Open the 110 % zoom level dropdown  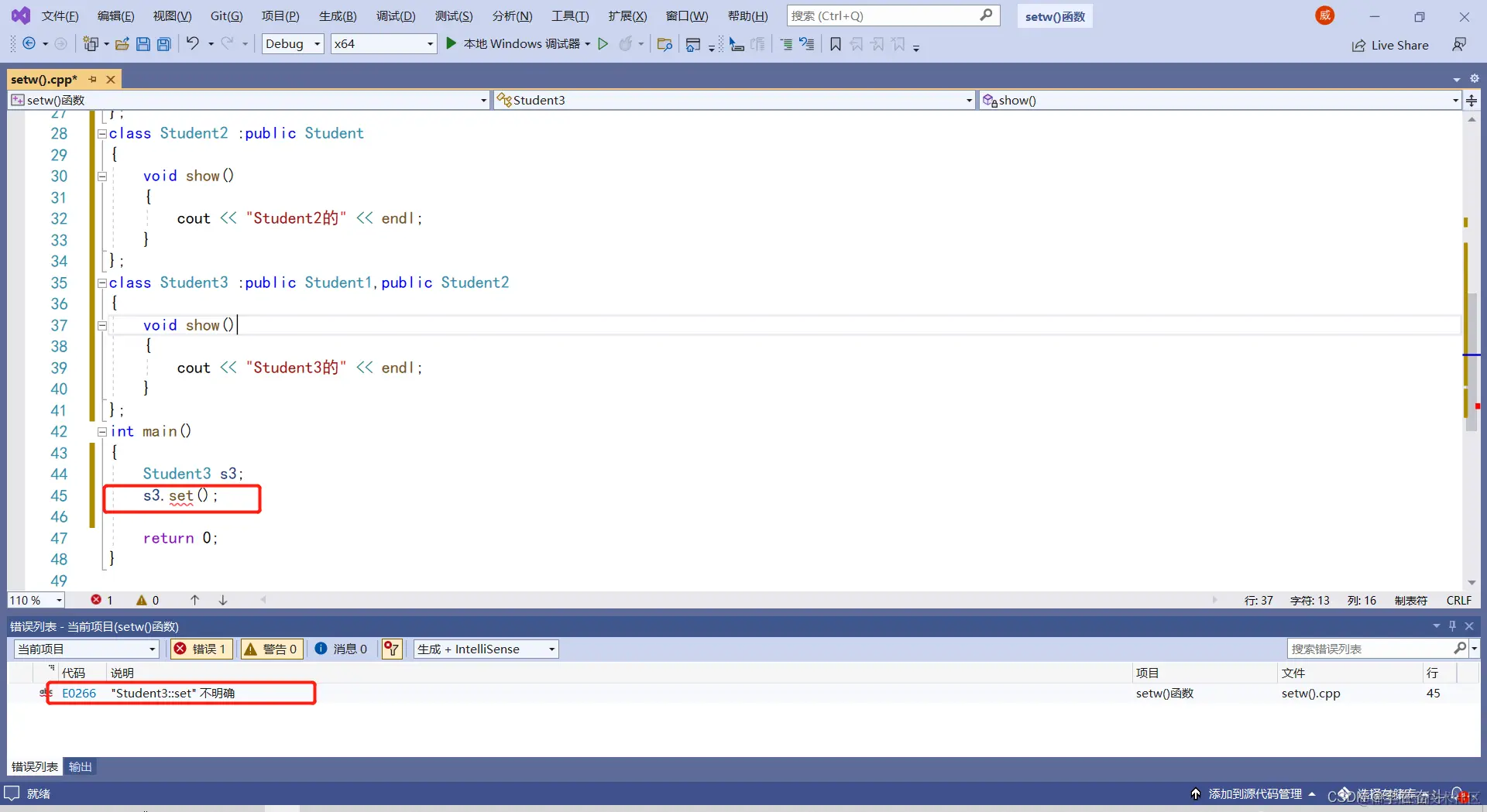36,600
